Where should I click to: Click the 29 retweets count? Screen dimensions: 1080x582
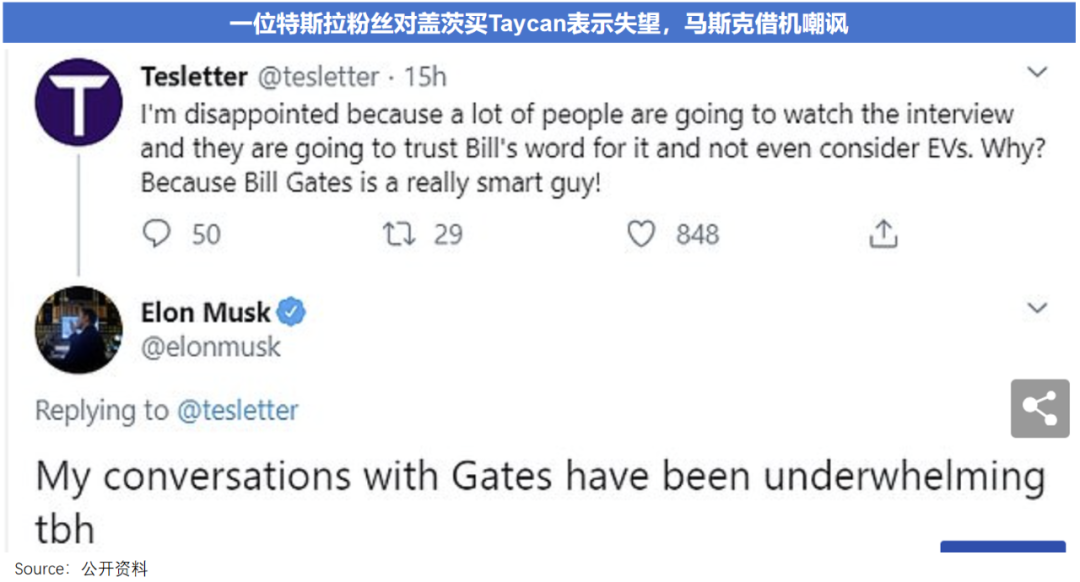(448, 235)
